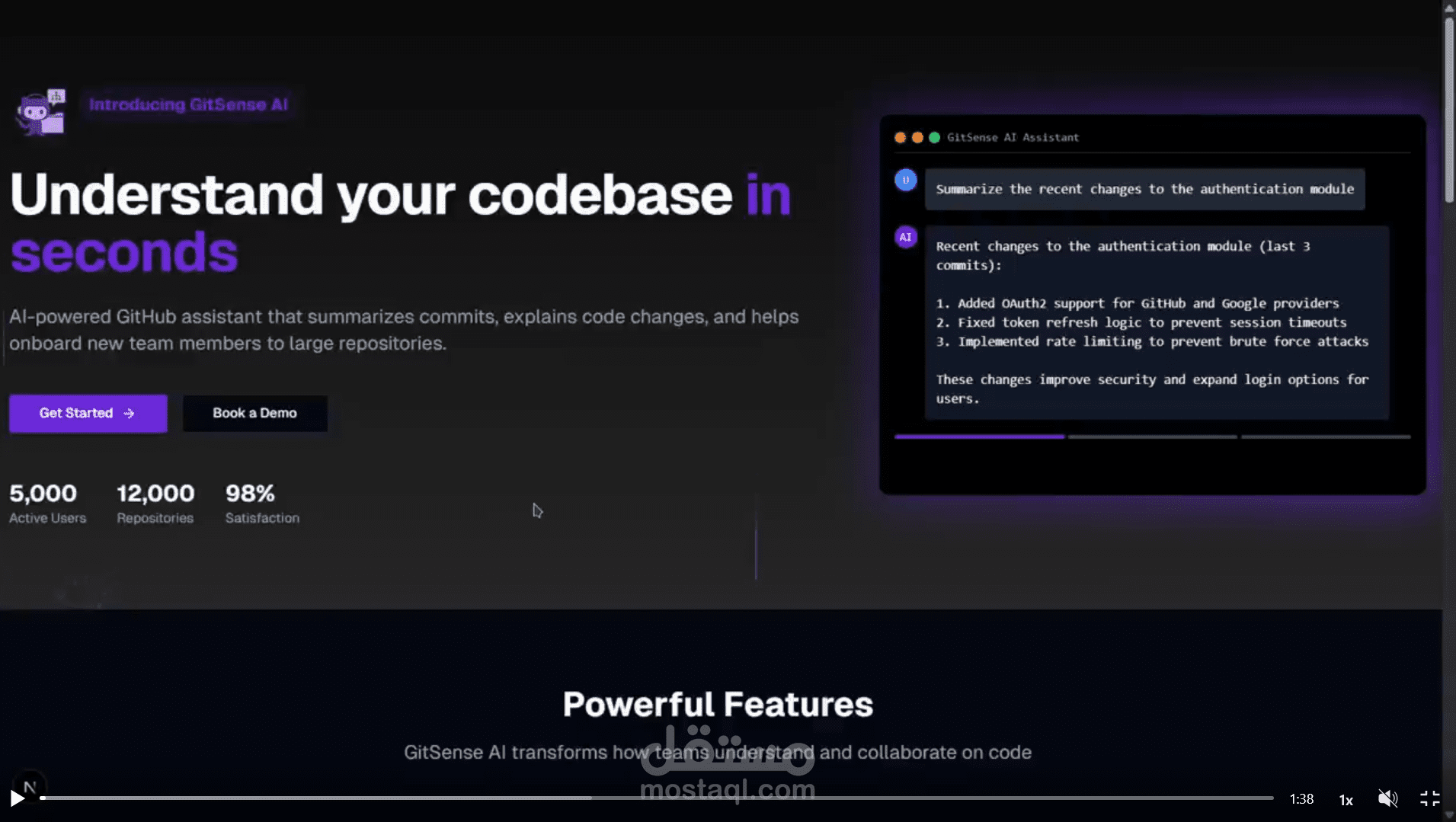Play the video
The width and height of the screenshot is (1456, 822).
click(x=17, y=798)
